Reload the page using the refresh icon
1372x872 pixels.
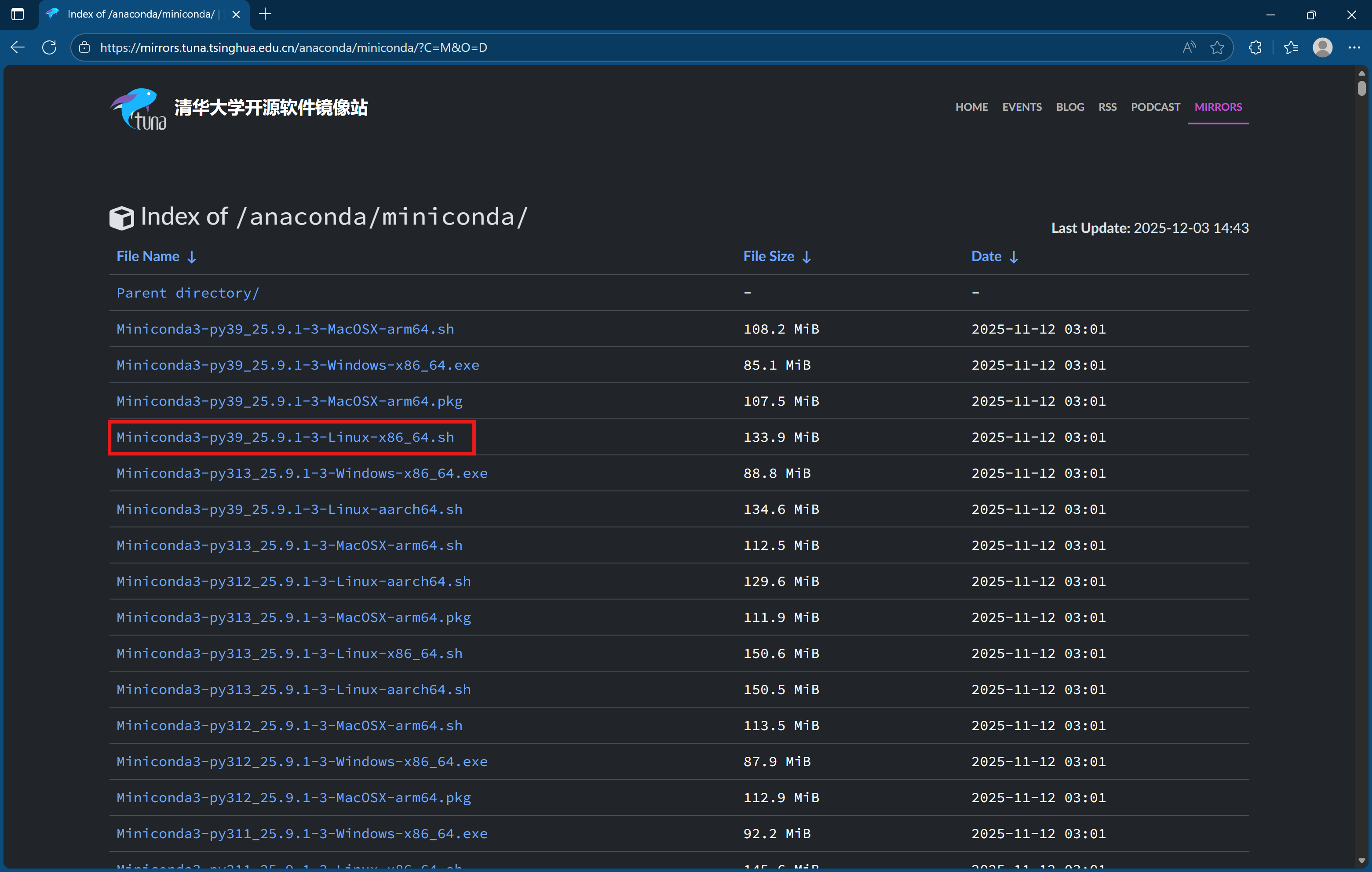click(x=49, y=47)
